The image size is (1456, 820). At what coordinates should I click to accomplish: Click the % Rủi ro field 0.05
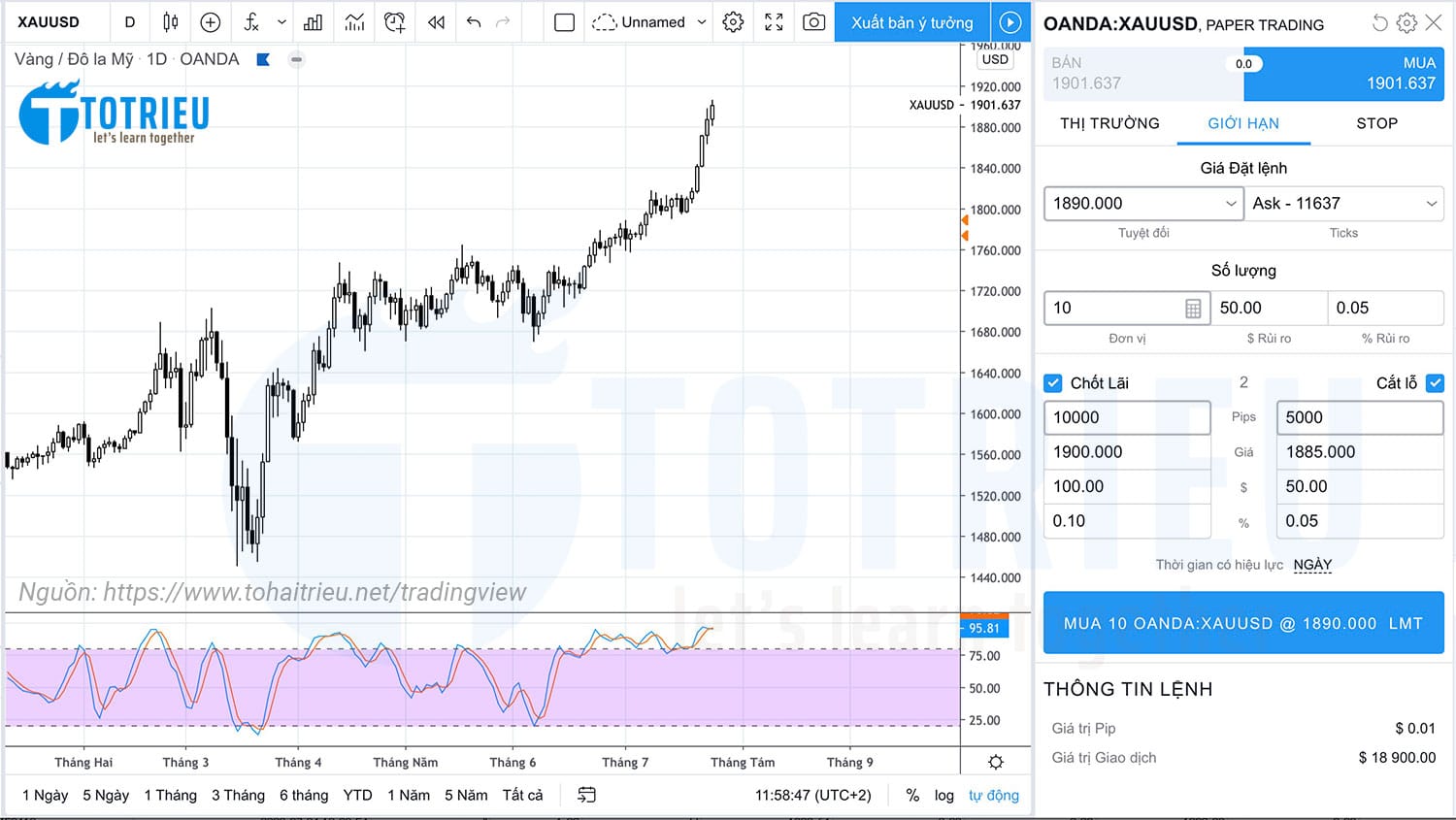pyautogui.click(x=1385, y=308)
